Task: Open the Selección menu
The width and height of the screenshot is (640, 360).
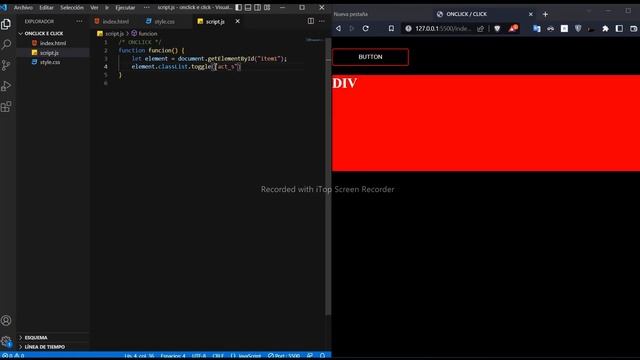Action: [72, 8]
